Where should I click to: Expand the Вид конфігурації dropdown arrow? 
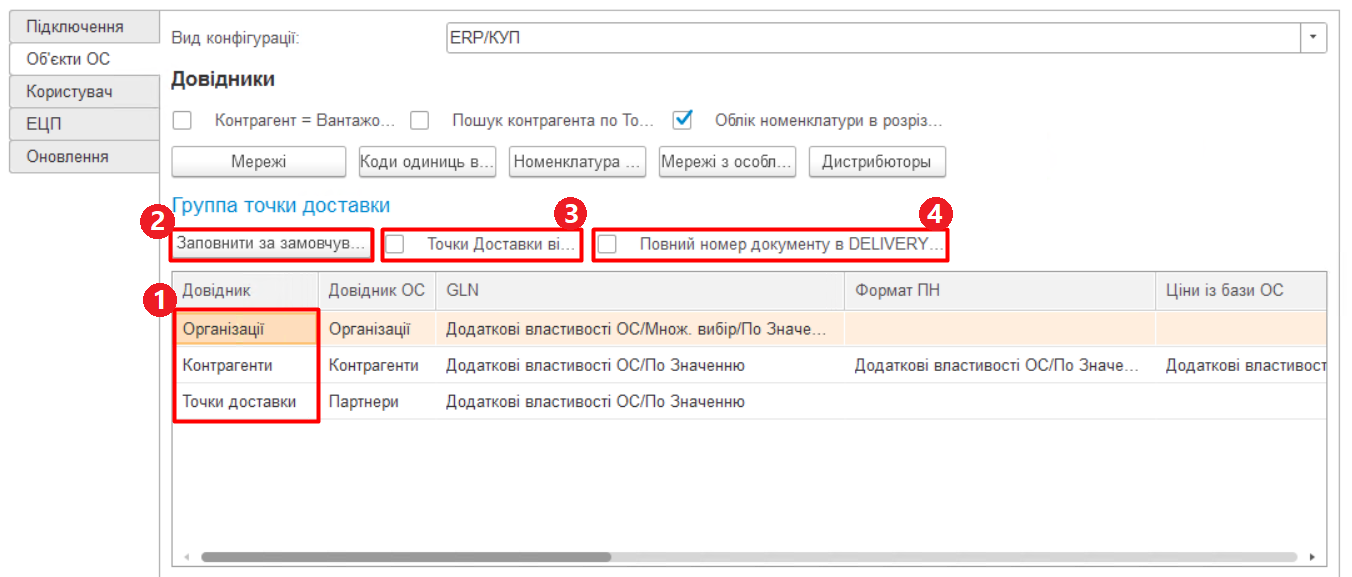(x=1312, y=38)
